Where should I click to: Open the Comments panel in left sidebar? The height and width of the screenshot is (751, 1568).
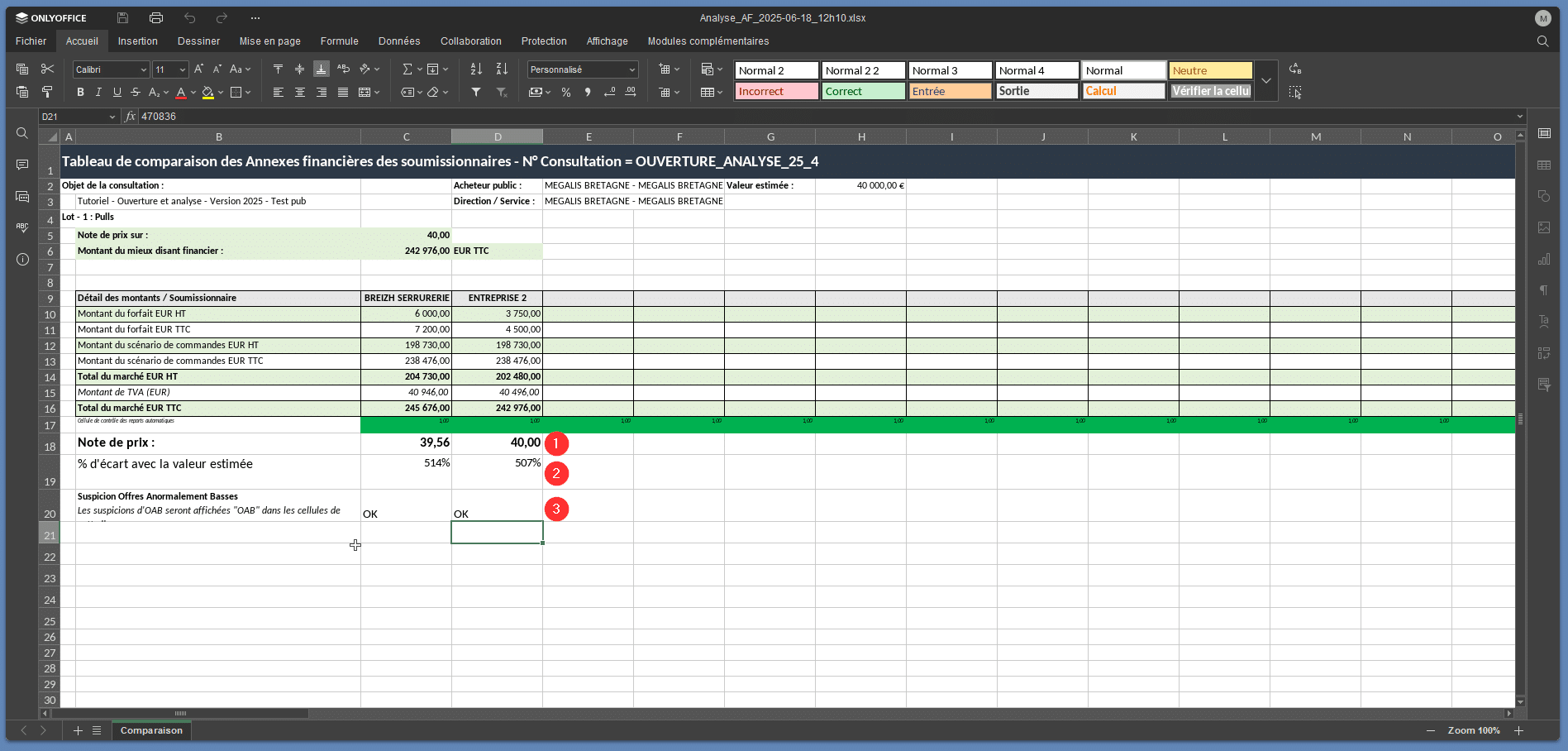(x=22, y=165)
